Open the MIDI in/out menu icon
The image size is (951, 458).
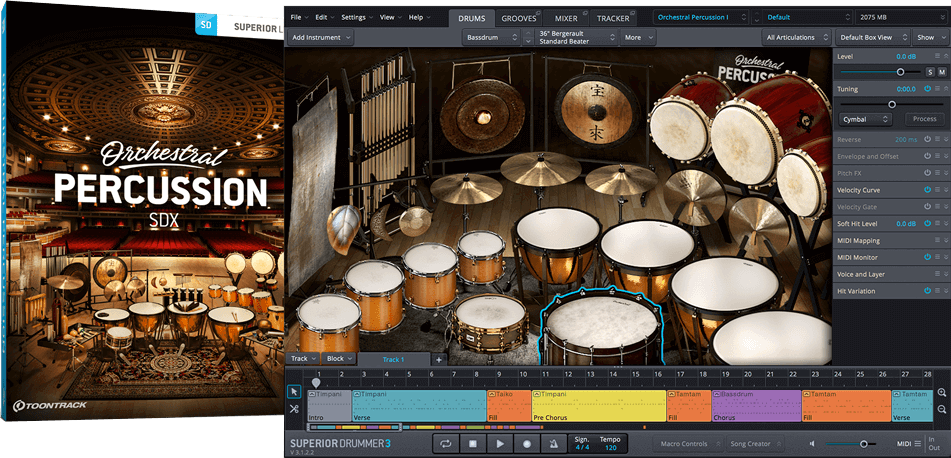(x=918, y=443)
